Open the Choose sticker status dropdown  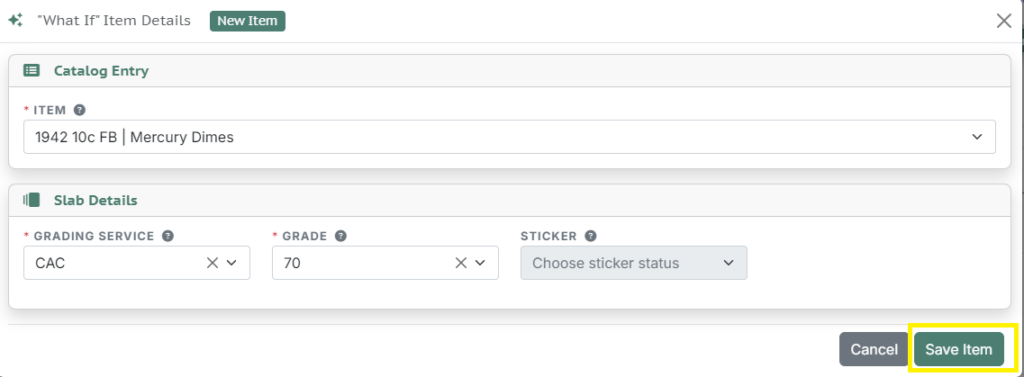[x=633, y=263]
